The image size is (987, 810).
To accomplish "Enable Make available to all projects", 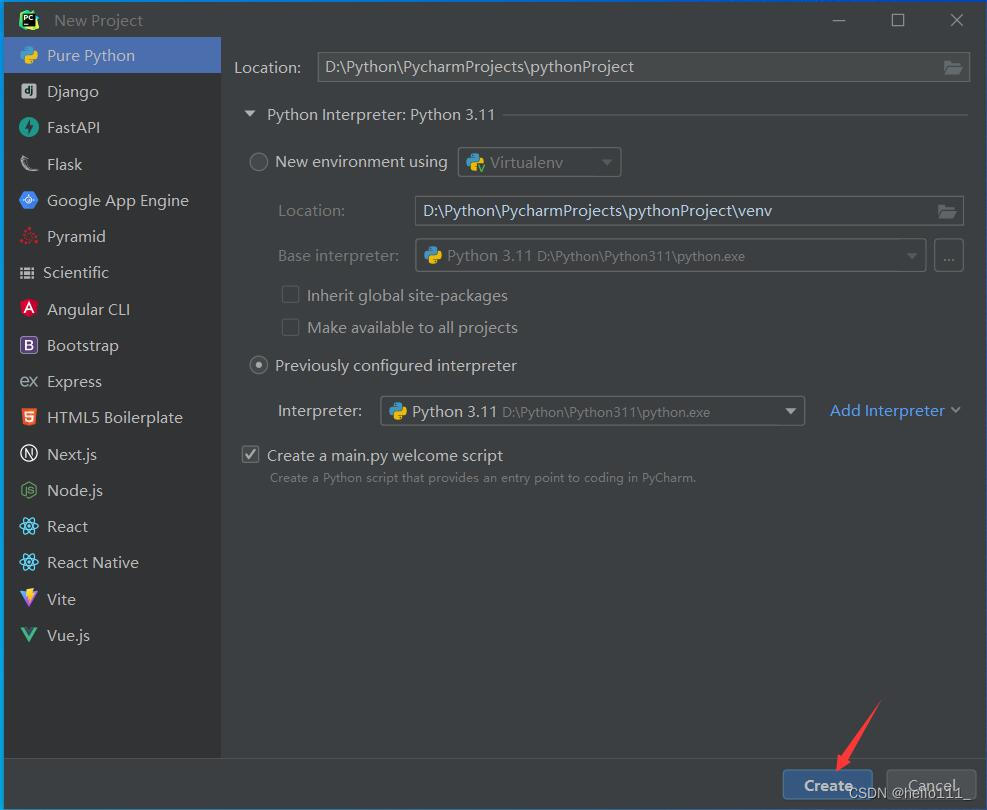I will click(290, 327).
